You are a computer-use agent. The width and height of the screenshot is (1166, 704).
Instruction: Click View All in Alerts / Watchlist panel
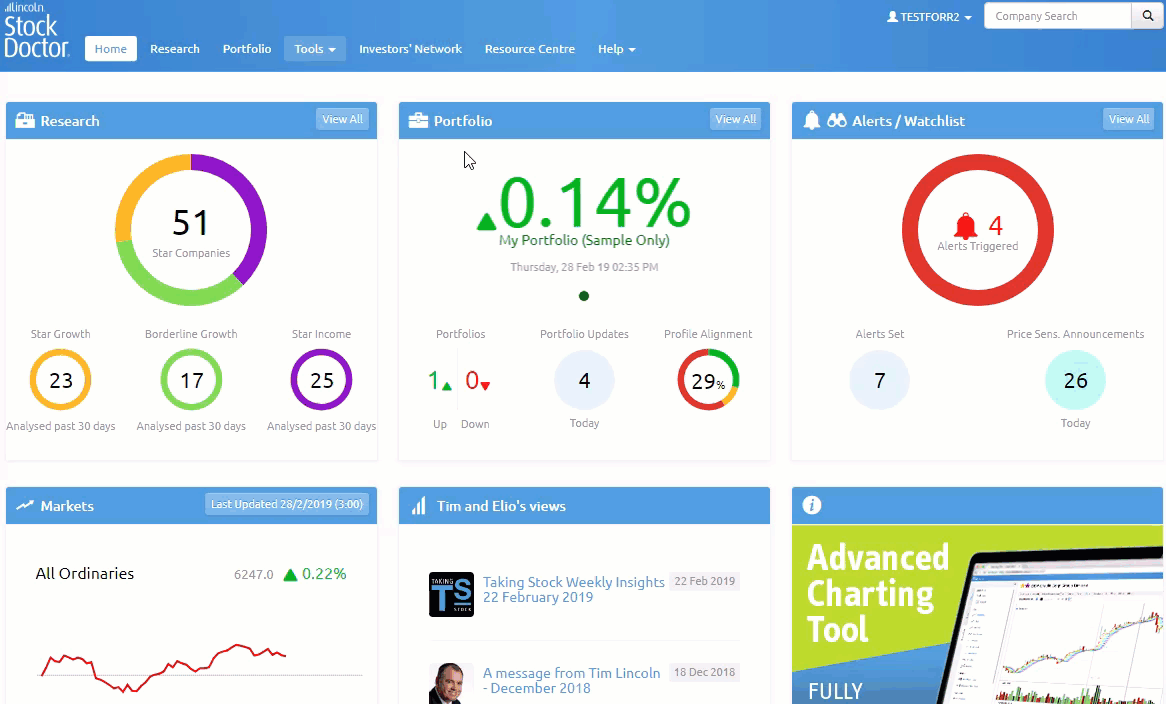(x=1128, y=119)
